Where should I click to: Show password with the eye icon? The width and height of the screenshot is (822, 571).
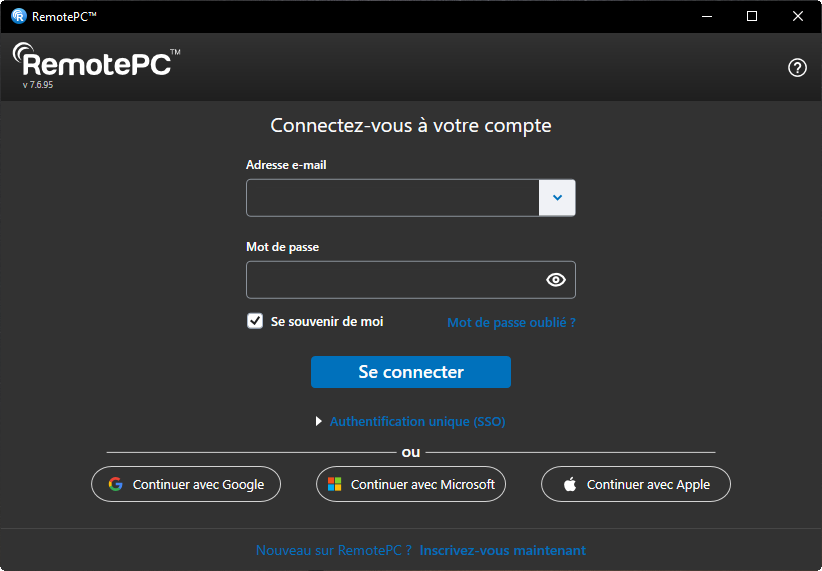[556, 279]
